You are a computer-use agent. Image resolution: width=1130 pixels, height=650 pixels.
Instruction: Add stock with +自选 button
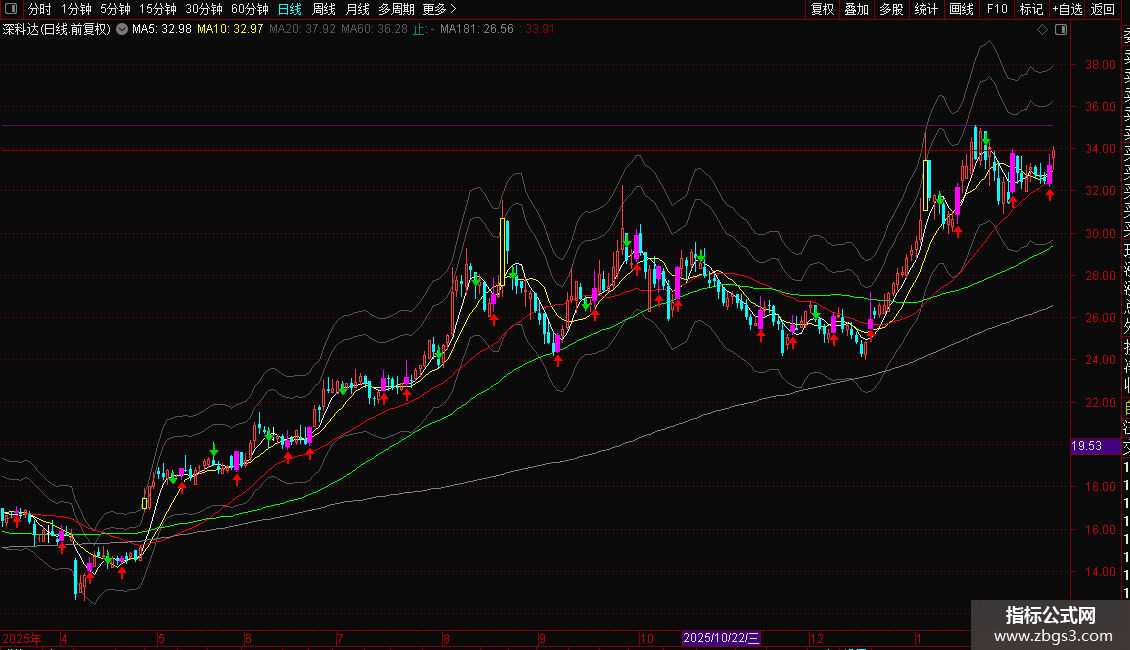[x=1066, y=9]
